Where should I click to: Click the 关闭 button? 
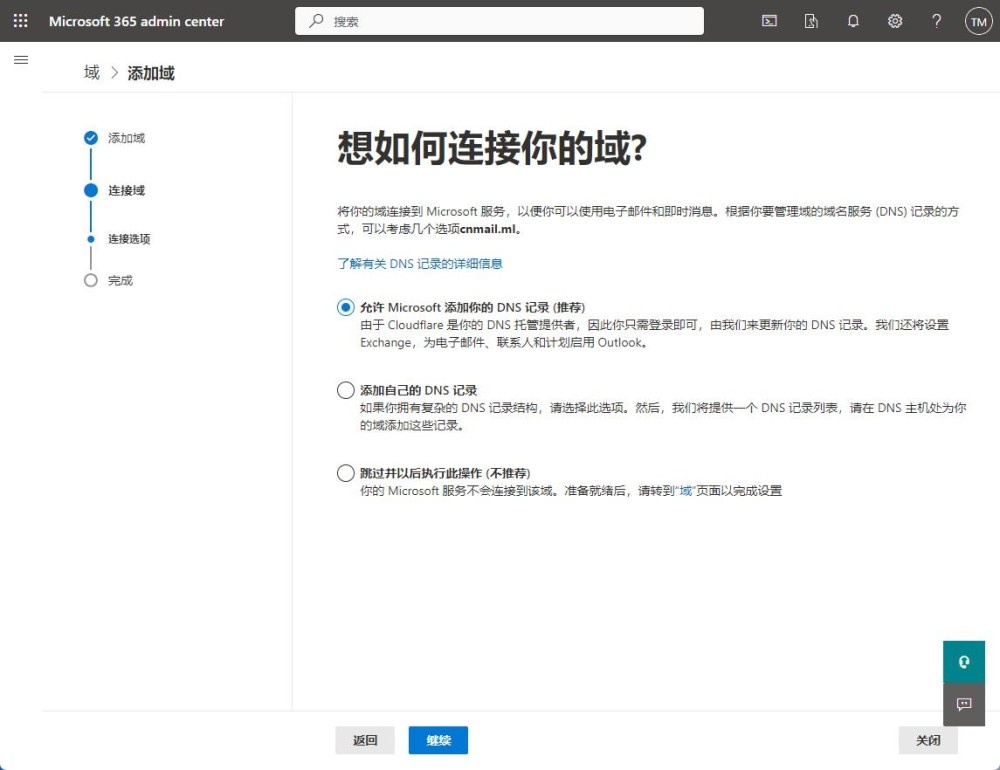pos(928,740)
